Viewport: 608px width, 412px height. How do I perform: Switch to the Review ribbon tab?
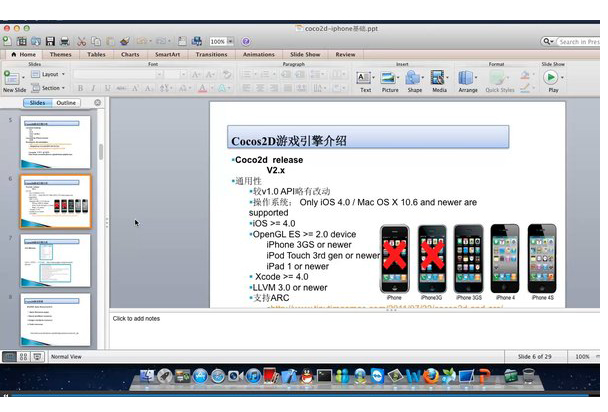345,54
